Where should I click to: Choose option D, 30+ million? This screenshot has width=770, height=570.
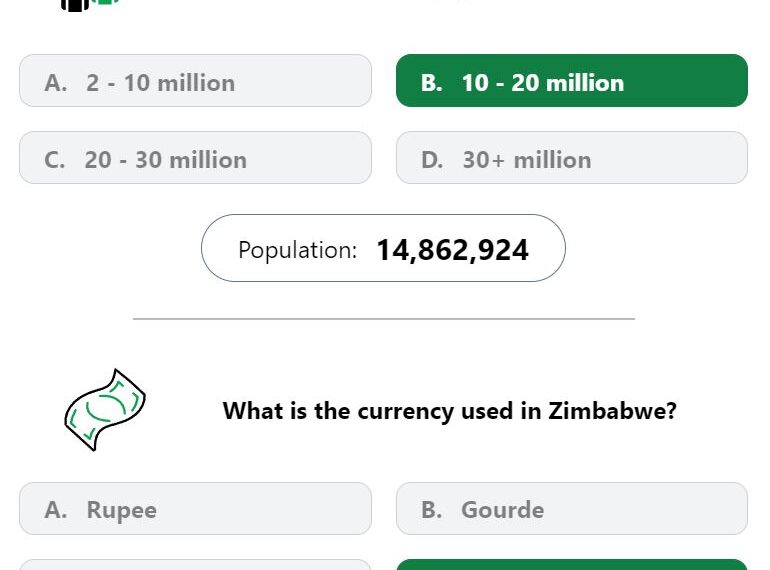572,158
